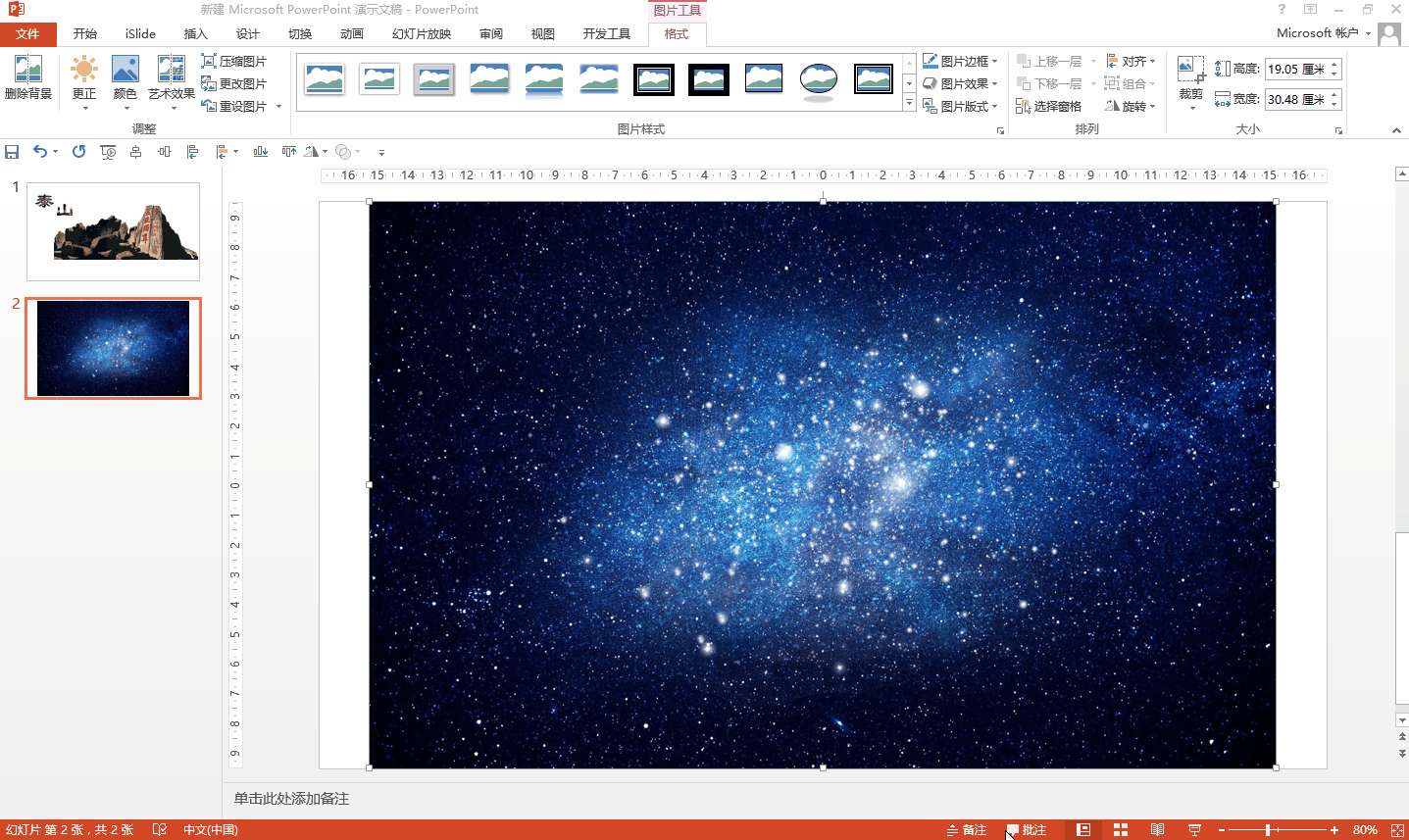Viewport: 1409px width, 840px height.
Task: Switch to Reading view in status bar
Action: tap(1157, 830)
